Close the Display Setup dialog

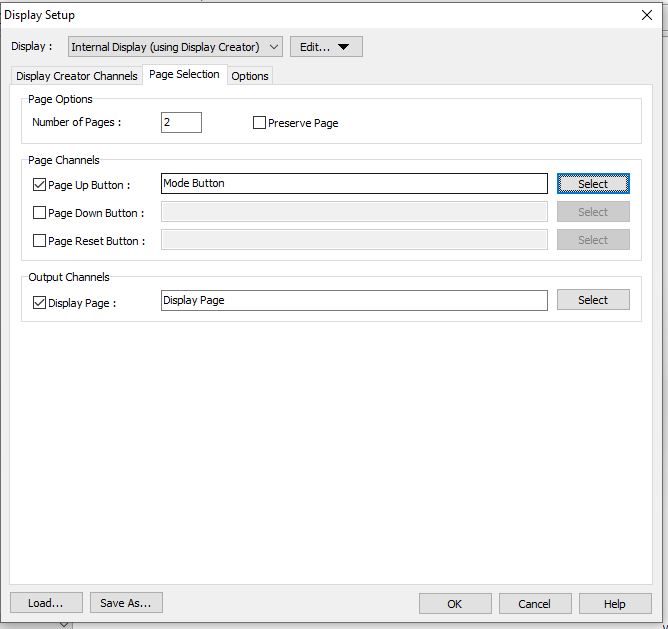(646, 15)
